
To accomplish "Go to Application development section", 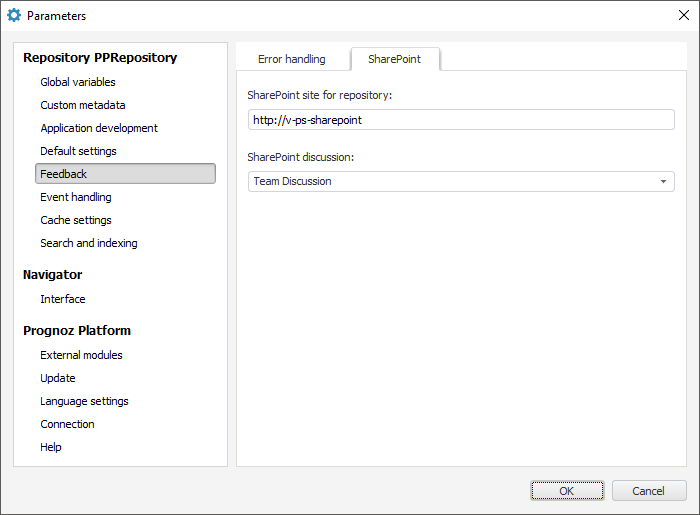I will [x=99, y=128].
